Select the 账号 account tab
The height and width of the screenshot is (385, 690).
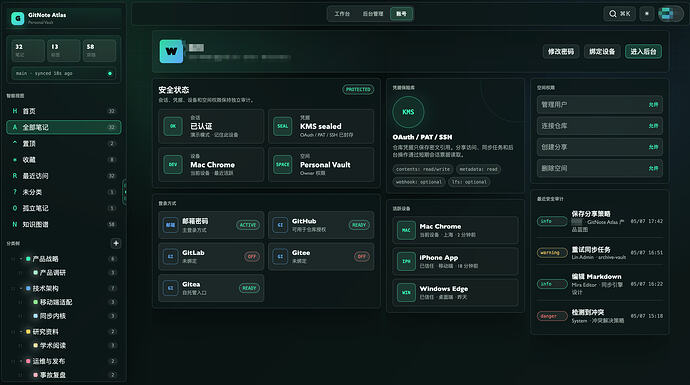tap(401, 14)
